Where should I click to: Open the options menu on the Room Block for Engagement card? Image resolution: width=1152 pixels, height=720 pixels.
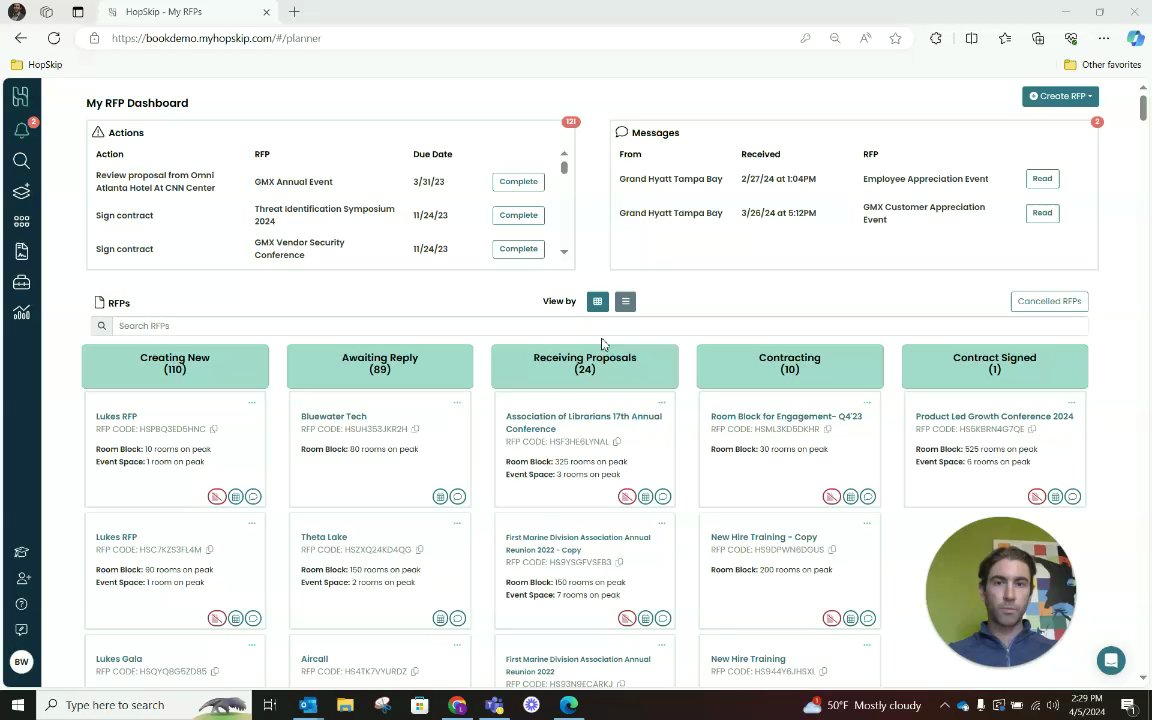pos(867,403)
